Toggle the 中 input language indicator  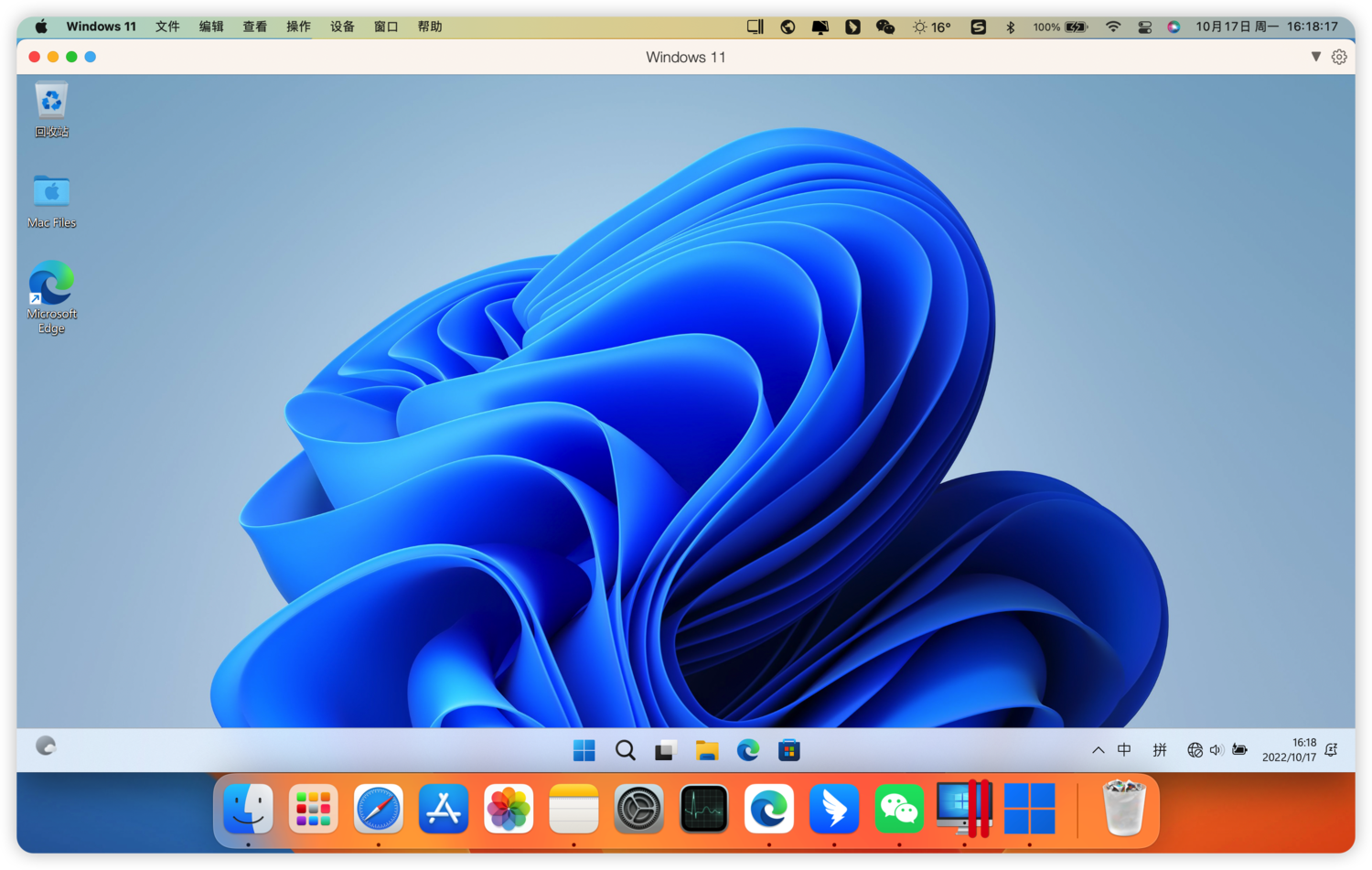[1124, 750]
